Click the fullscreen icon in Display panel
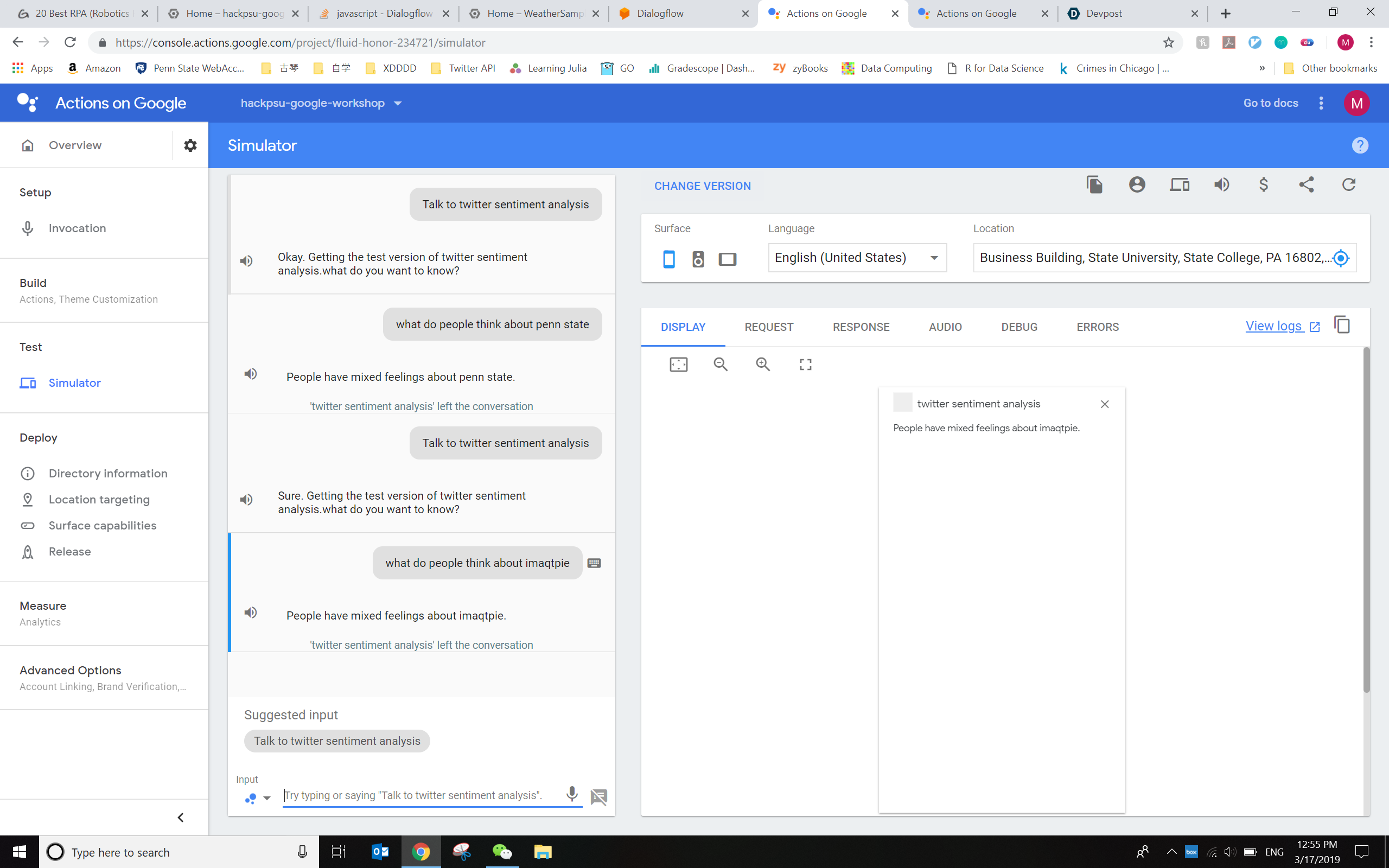 click(x=805, y=365)
